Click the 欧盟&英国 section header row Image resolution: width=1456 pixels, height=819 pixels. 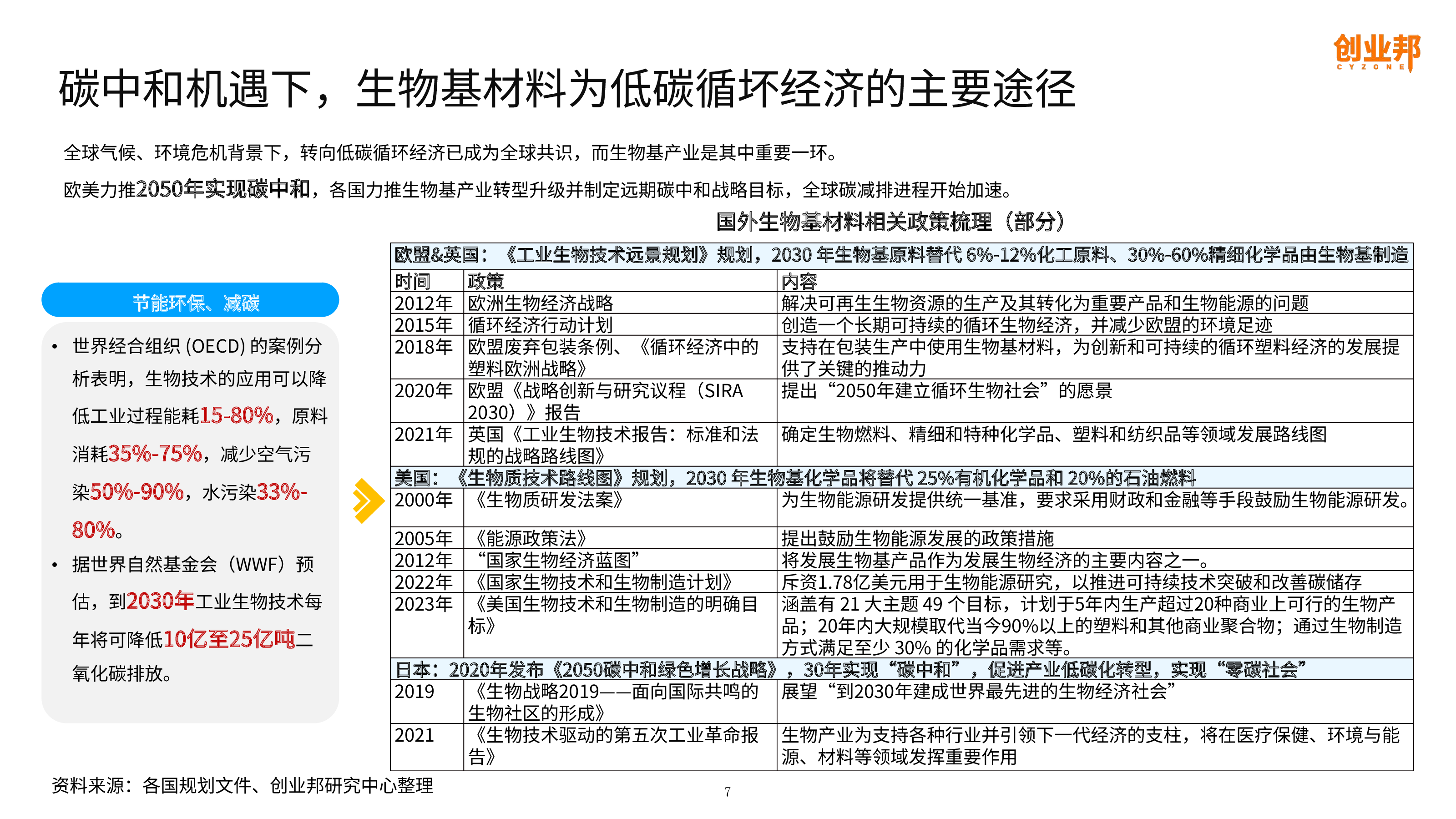[901, 256]
